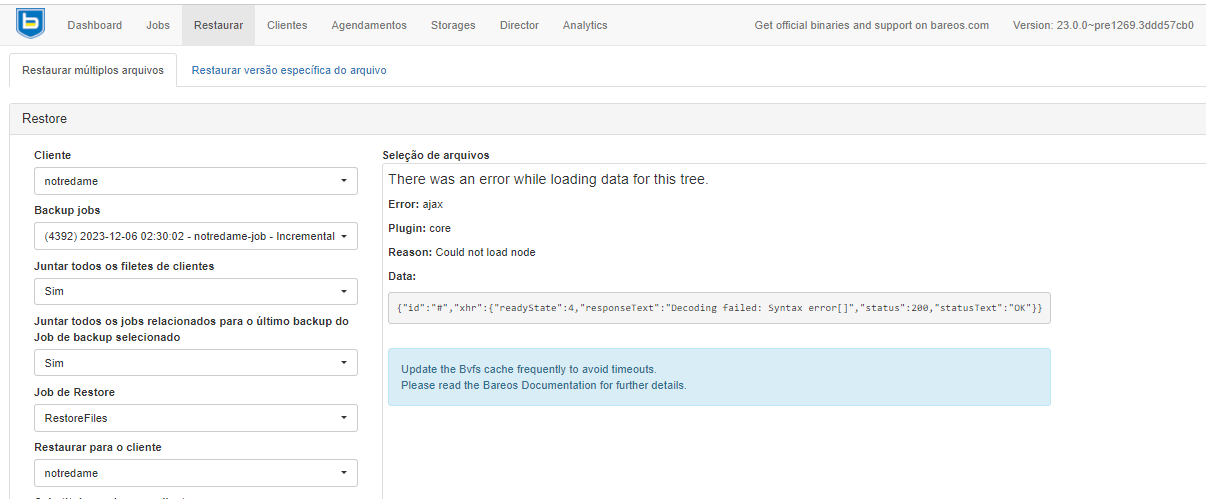The image size is (1206, 499).
Task: Click the JSON error data box
Action: [719, 308]
